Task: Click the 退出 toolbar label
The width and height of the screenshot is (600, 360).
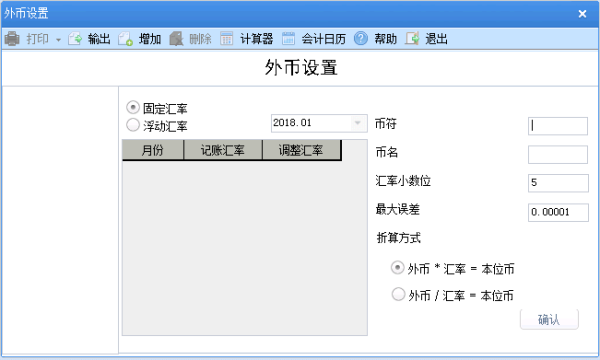Action: coord(437,39)
